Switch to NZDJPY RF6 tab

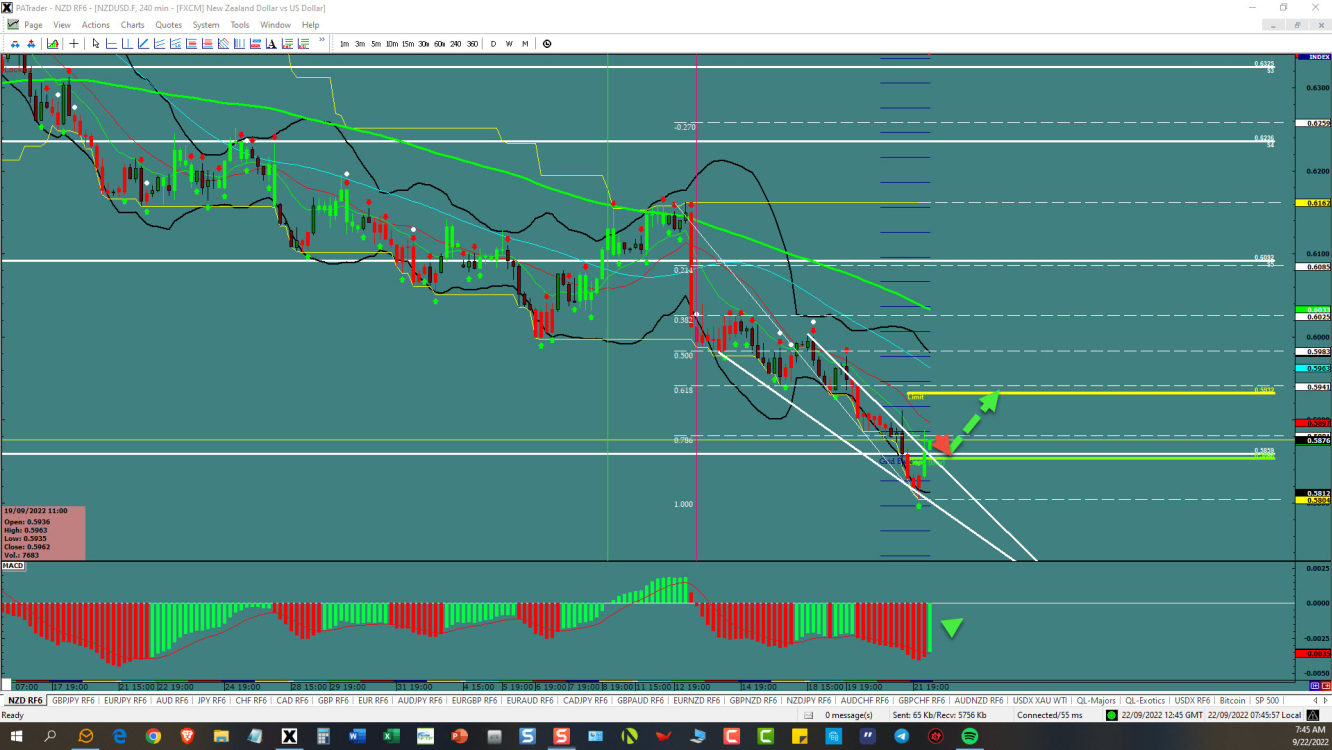808,701
